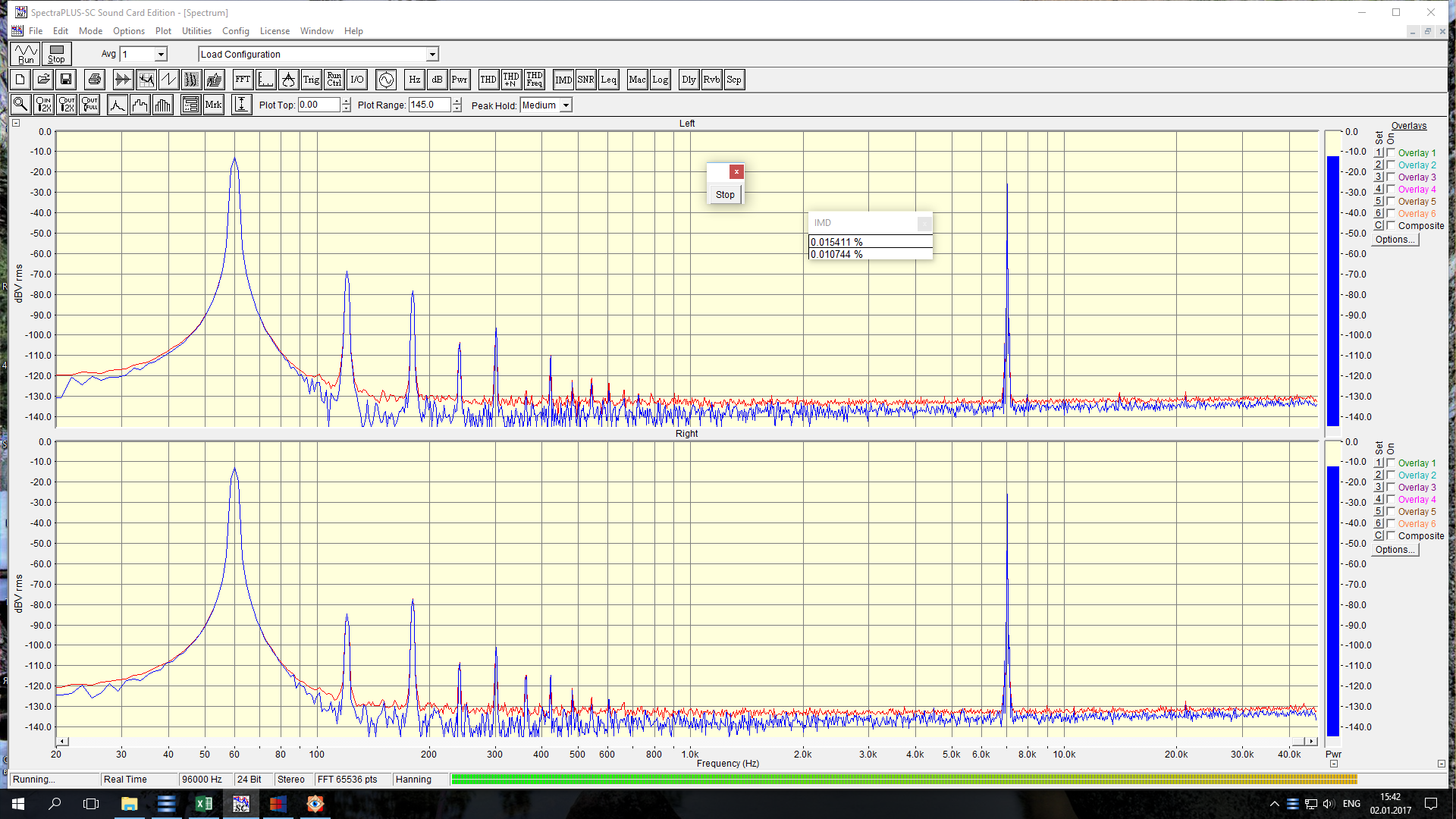The height and width of the screenshot is (819, 1456).
Task: Enable Overlay 1 checkbox in Left plot
Action: pos(1391,152)
